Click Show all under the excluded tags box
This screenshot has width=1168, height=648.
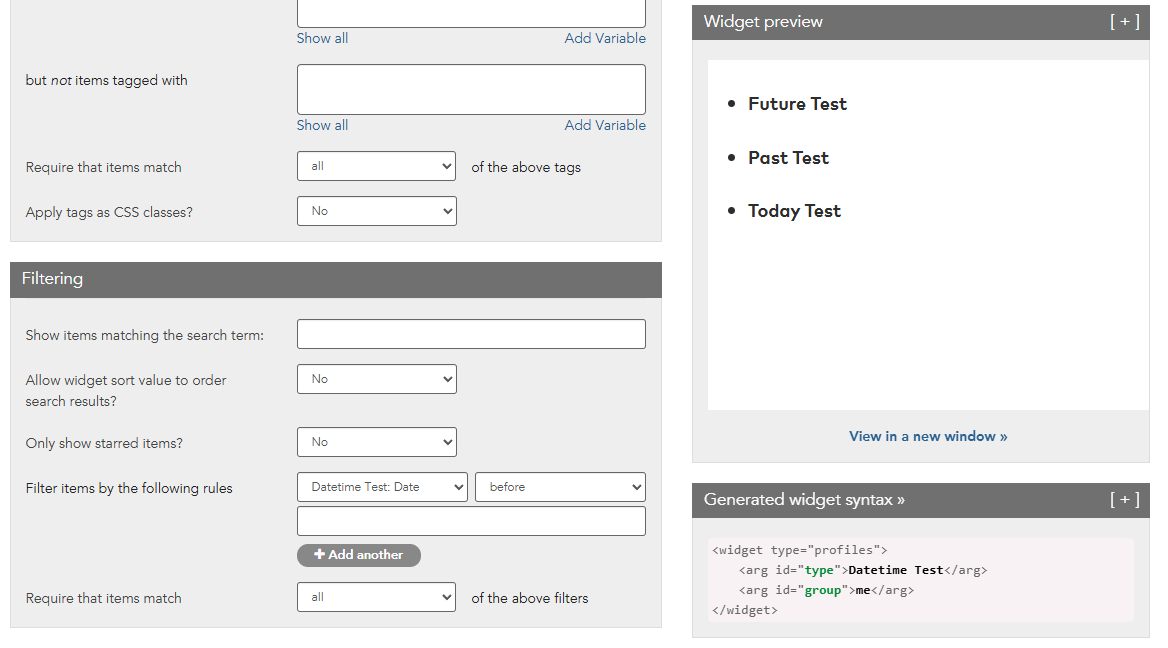coord(322,125)
